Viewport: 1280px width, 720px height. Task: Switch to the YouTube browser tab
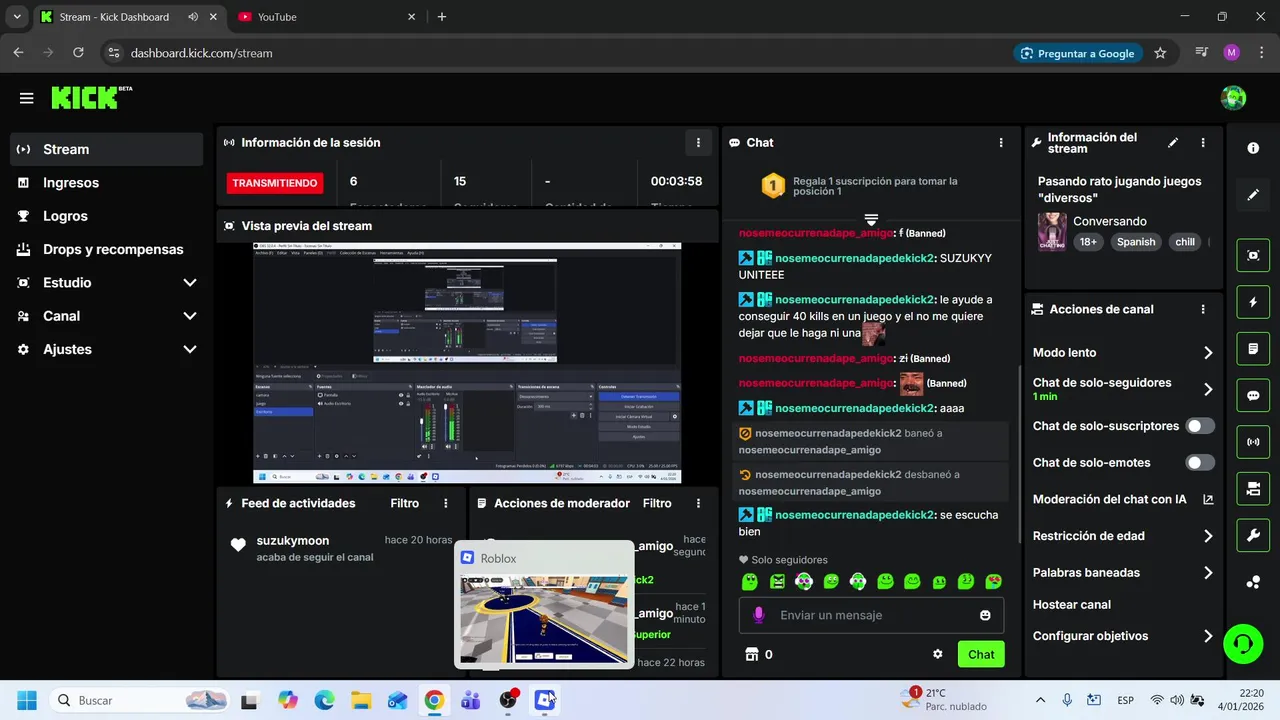pyautogui.click(x=326, y=17)
